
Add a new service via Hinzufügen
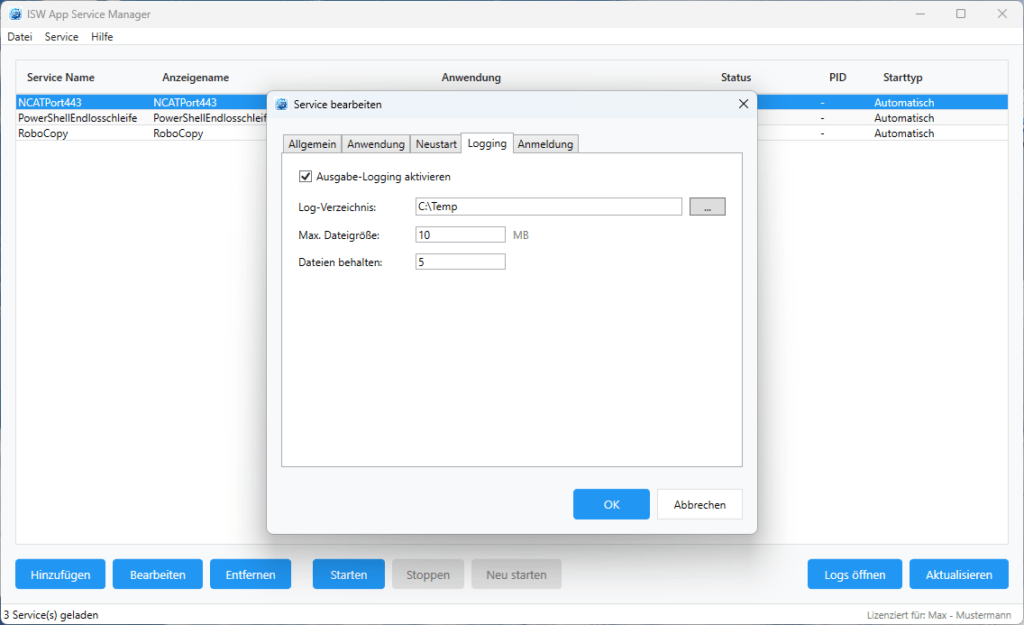point(59,574)
